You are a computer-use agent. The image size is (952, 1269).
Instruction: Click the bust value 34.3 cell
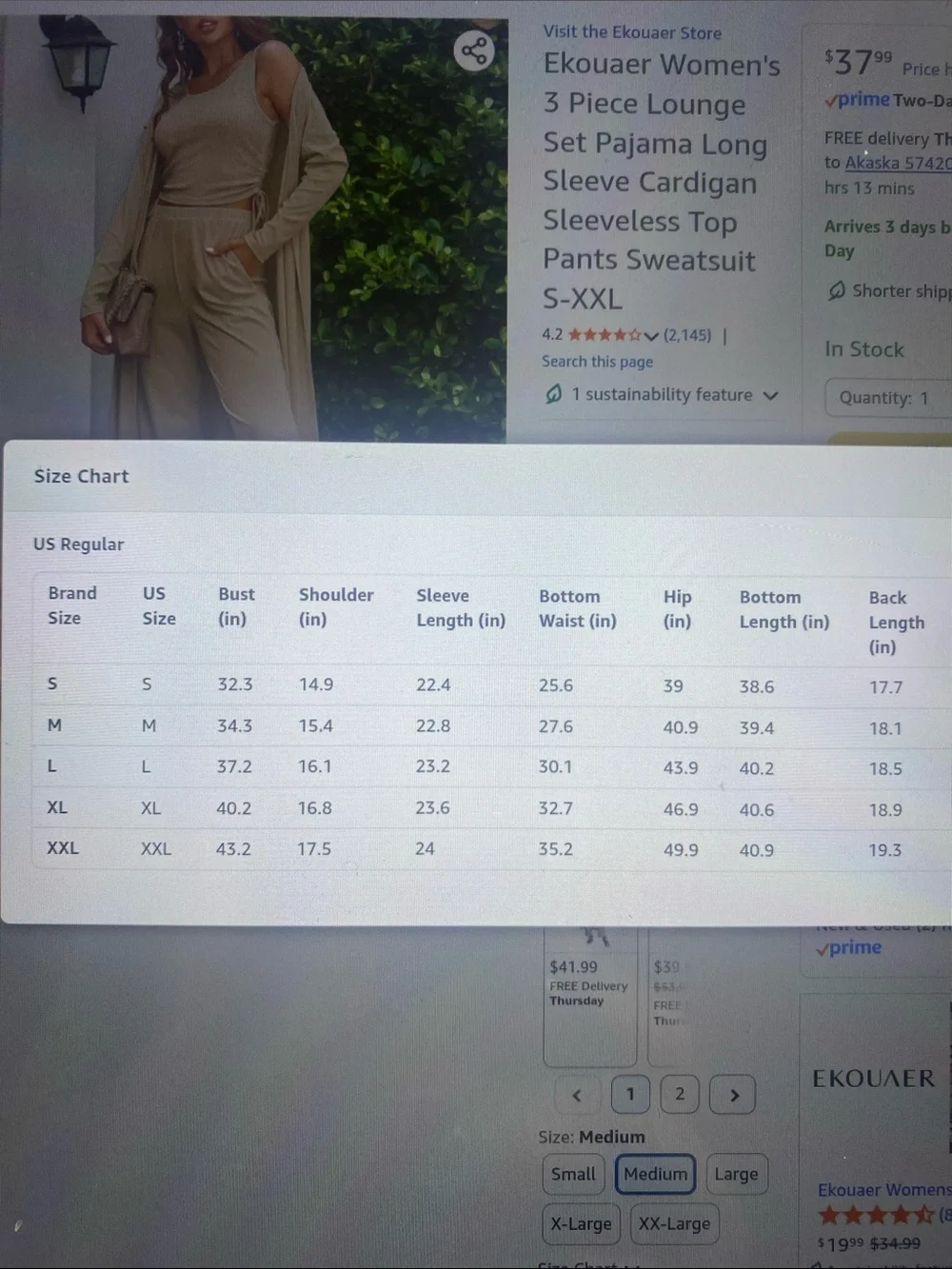(234, 725)
